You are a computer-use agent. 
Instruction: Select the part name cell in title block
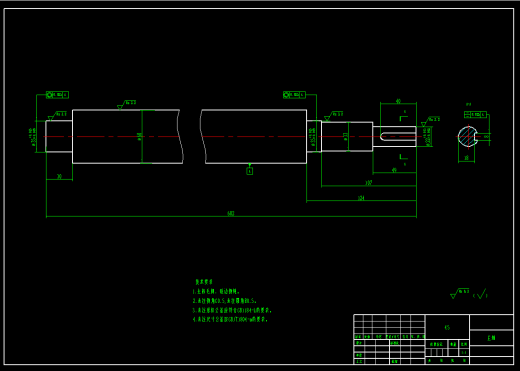point(491,338)
